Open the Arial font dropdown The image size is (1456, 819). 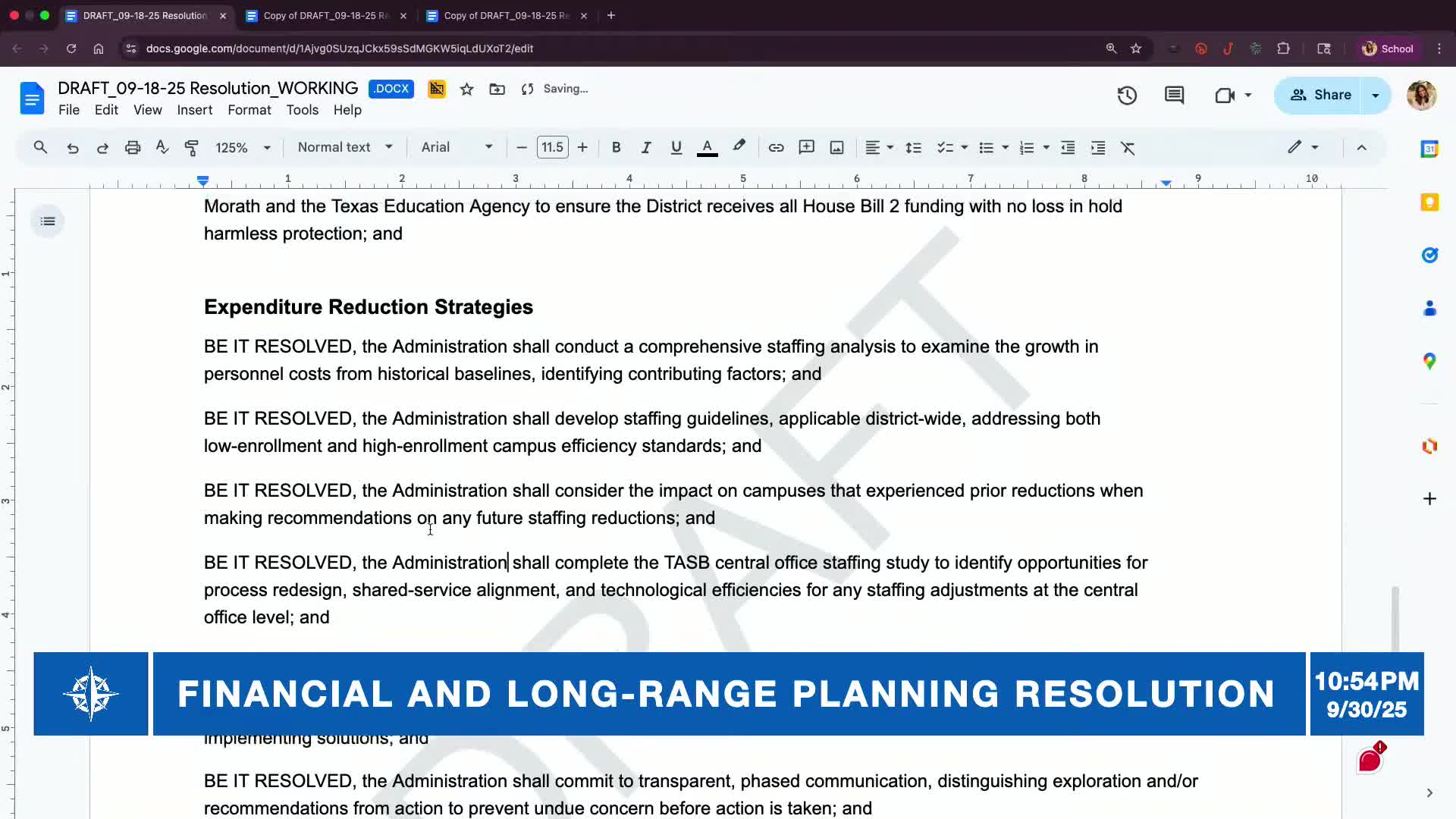tap(457, 147)
